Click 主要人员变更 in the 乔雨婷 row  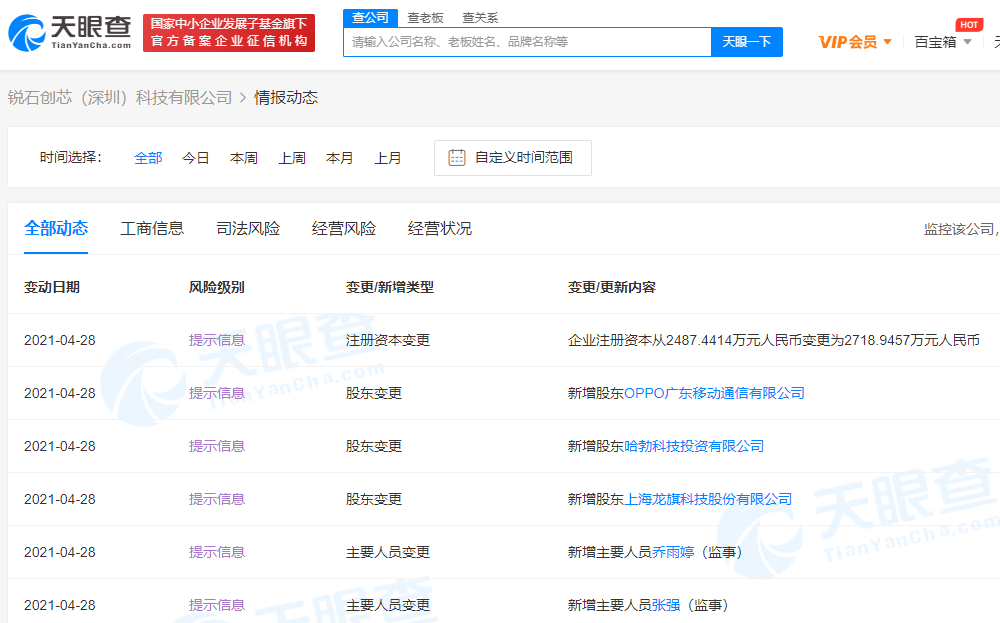(x=388, y=552)
